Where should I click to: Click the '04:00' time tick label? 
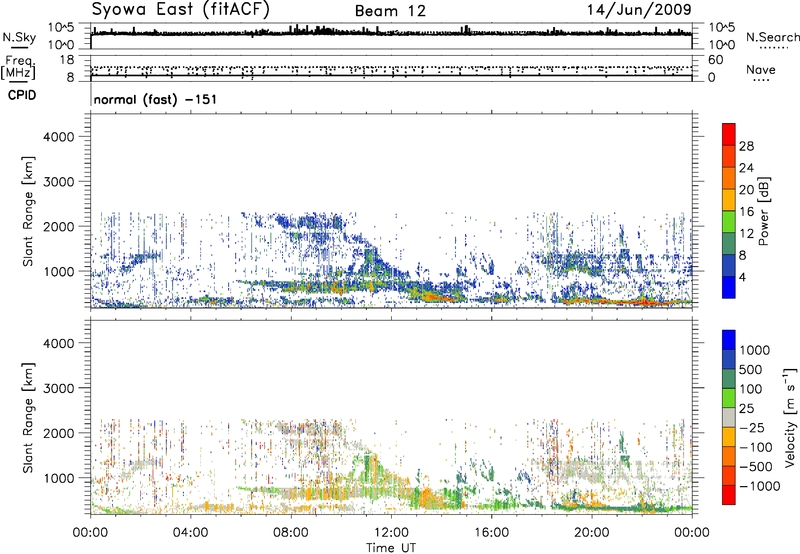pos(190,533)
